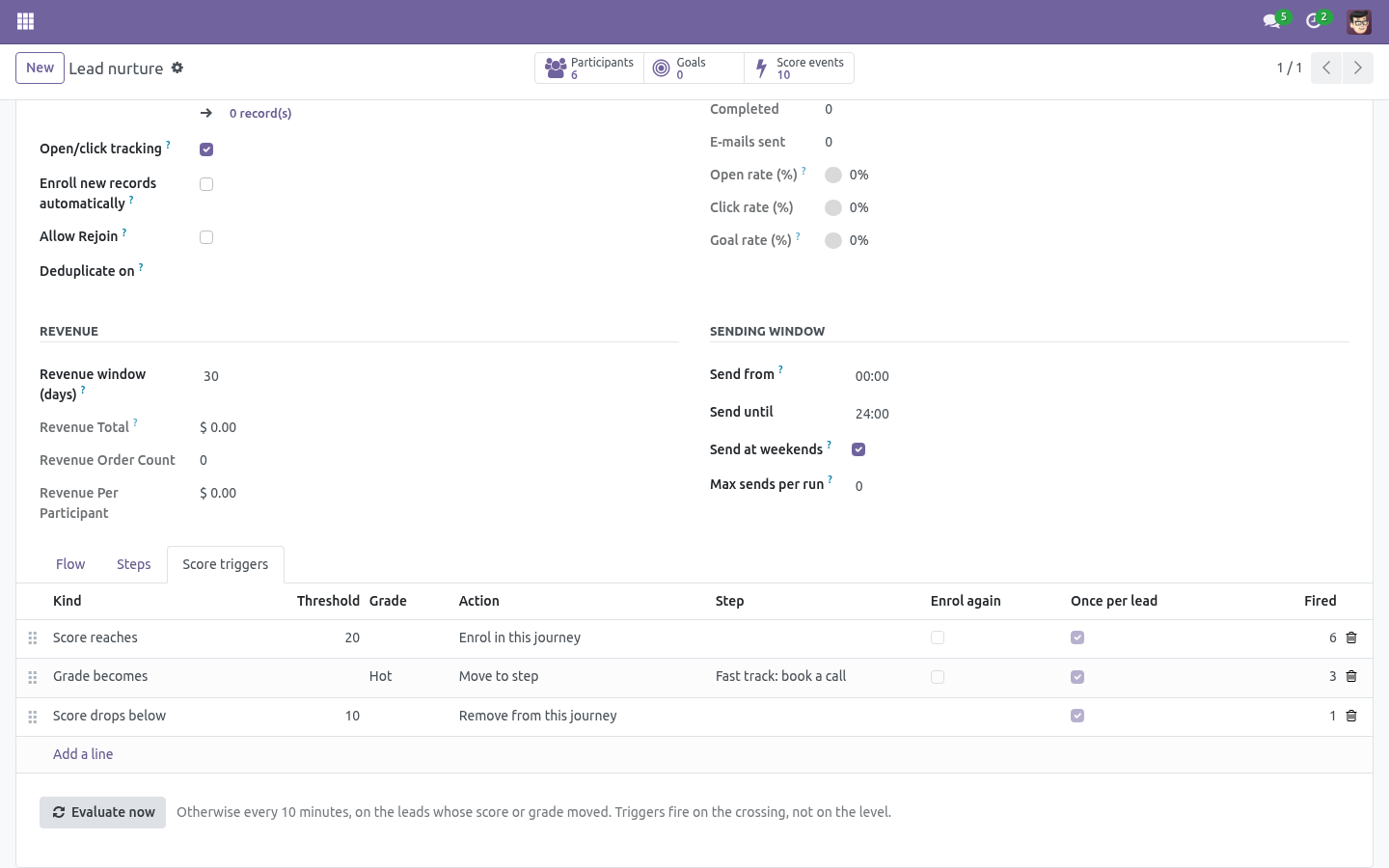The image size is (1389, 868).
Task: Click the Send from time field
Action: (x=1101, y=376)
